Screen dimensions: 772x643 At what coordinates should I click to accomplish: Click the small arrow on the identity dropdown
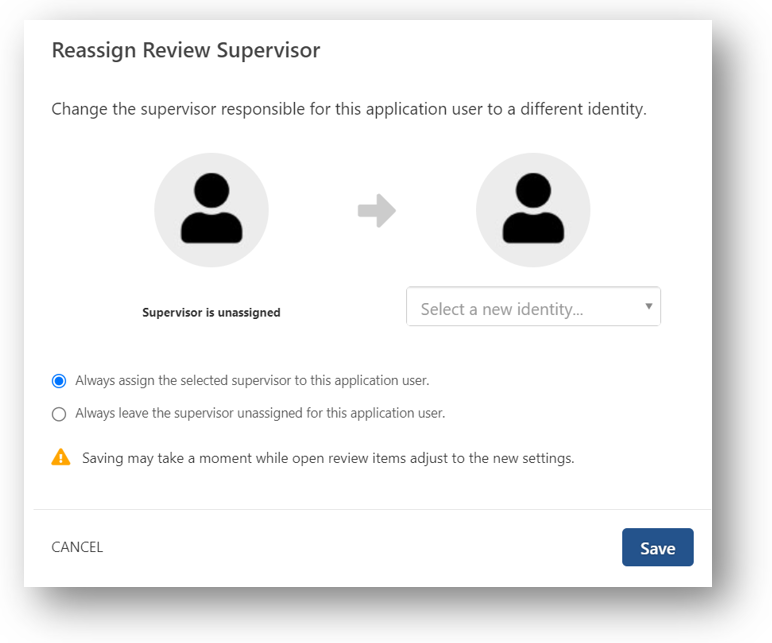pos(648,306)
